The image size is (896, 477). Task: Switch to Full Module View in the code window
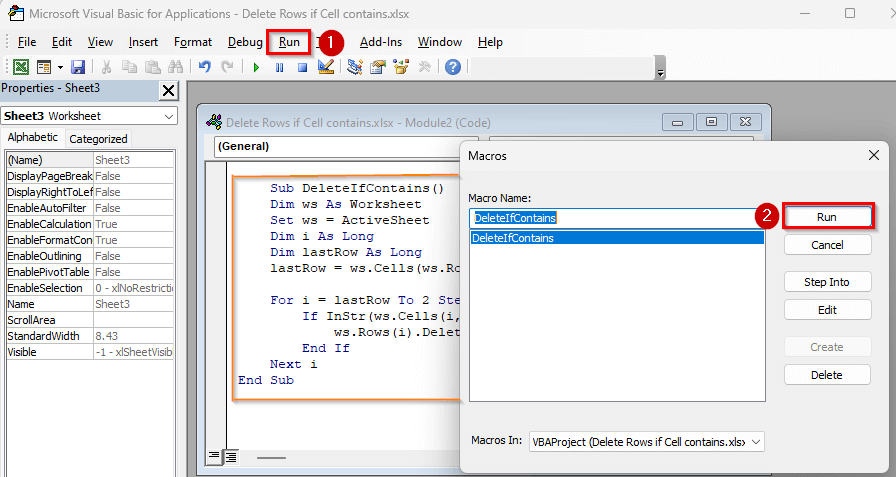[230, 457]
